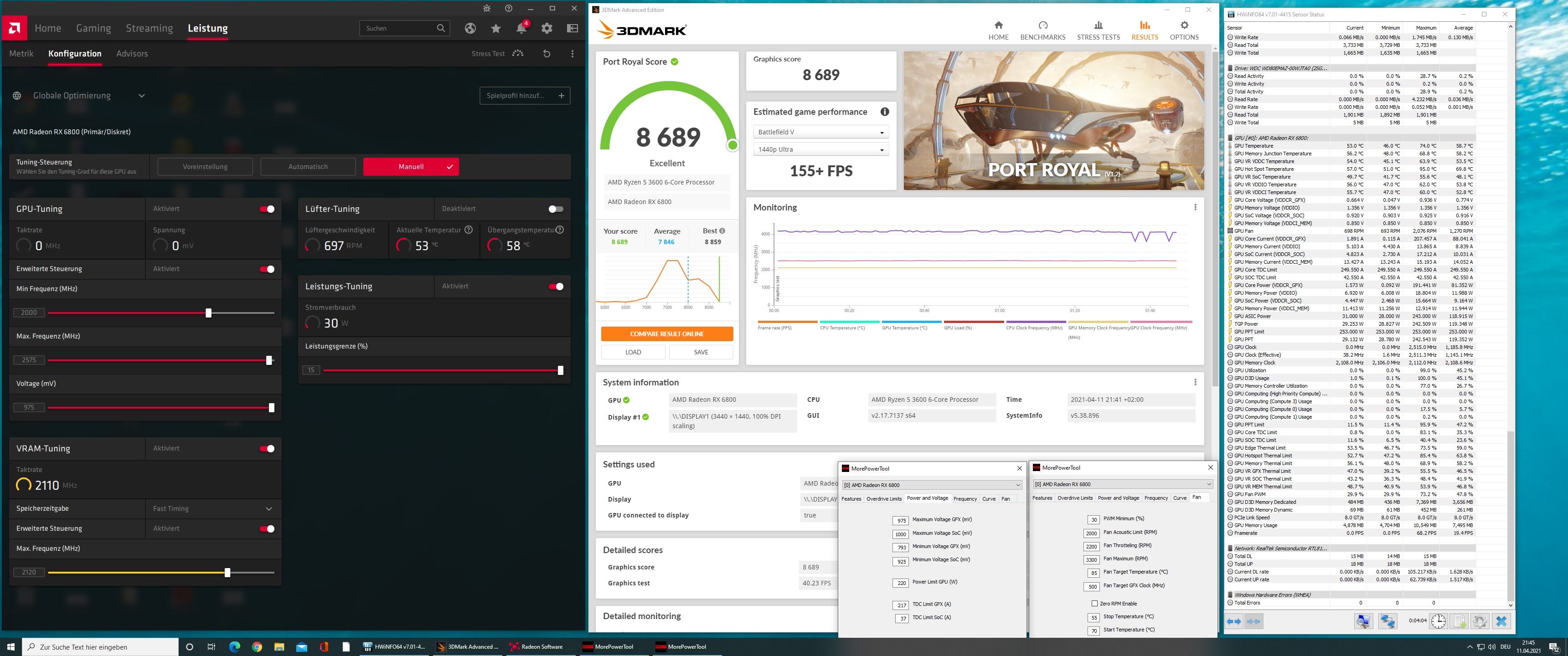Click the AMD logo in Radeon Software
Image resolution: width=1568 pixels, height=656 pixels.
click(x=14, y=28)
